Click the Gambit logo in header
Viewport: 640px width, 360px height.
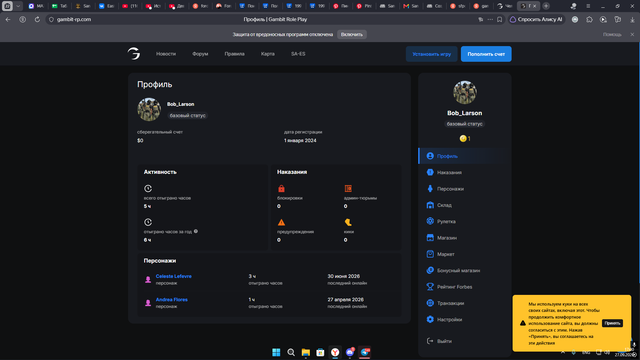click(x=133, y=53)
